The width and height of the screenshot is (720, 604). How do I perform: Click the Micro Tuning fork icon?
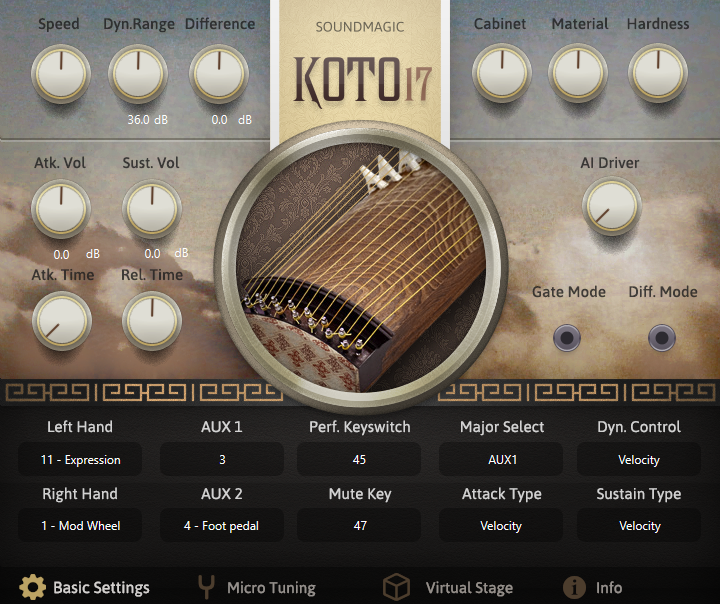207,587
